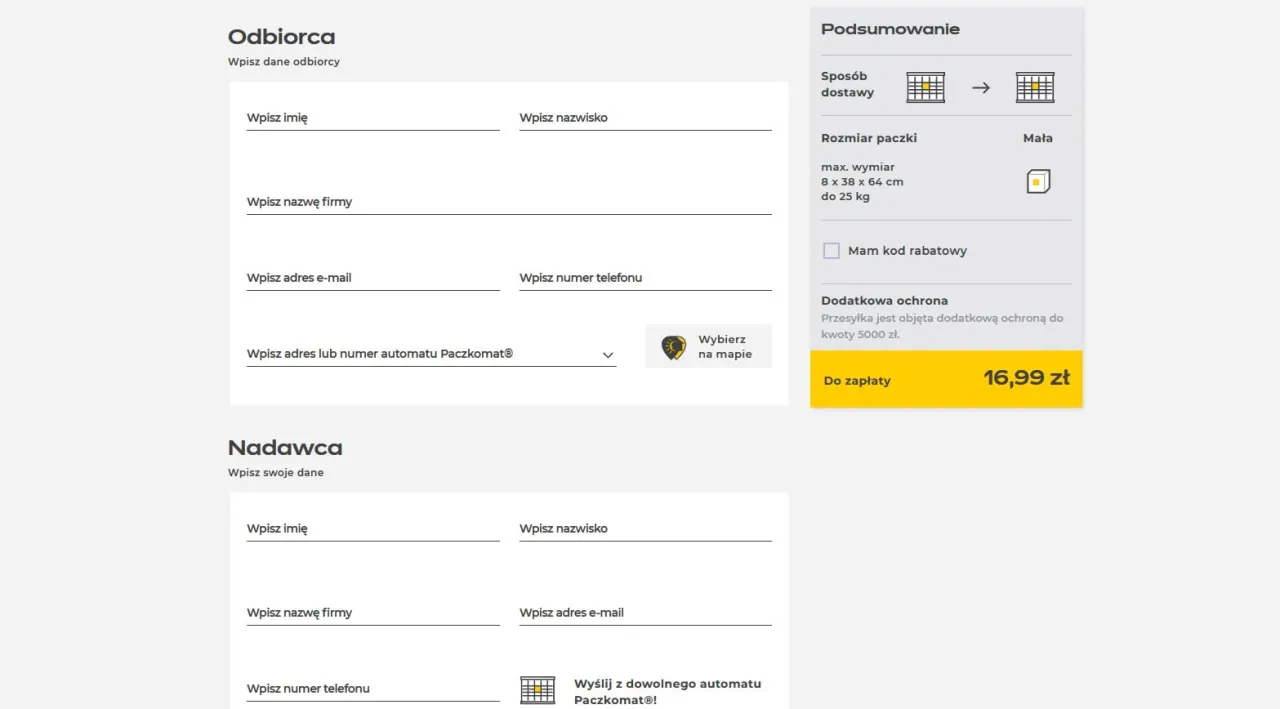Click recipient Wpisz numer telefonu field
The image size is (1280, 709).
(644, 278)
